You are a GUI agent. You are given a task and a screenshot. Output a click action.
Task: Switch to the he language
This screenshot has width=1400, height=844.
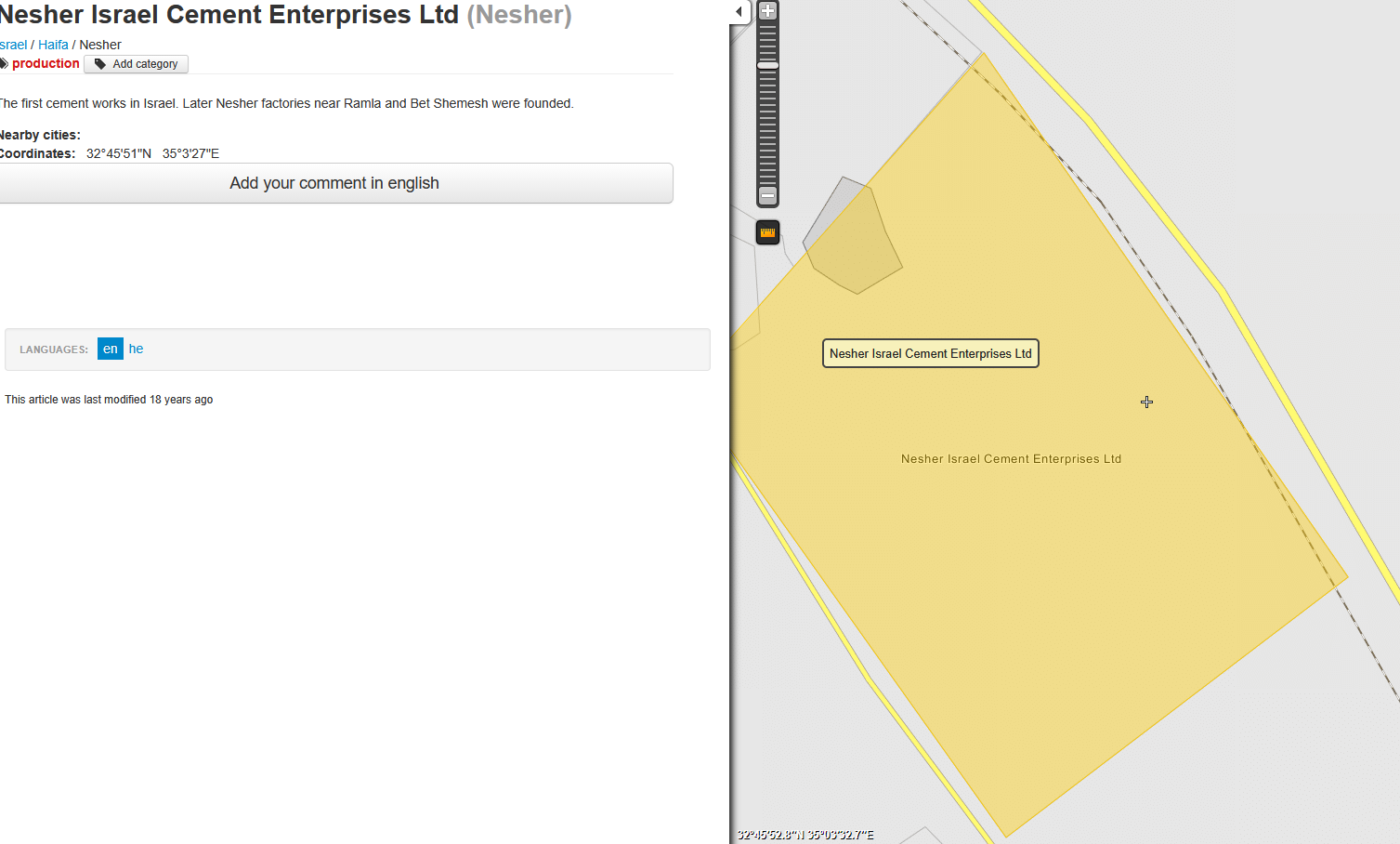(136, 349)
